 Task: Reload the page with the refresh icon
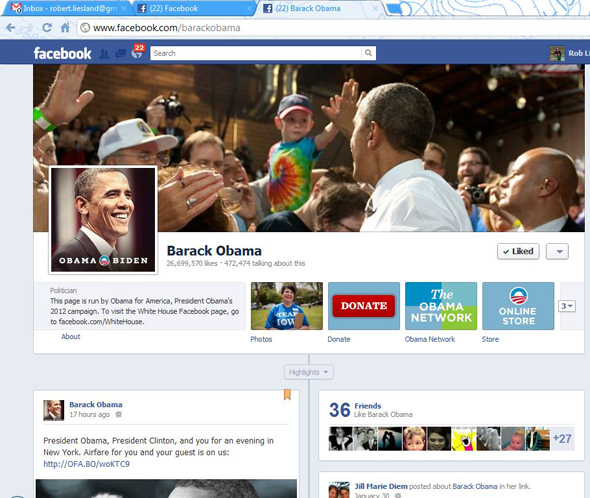coord(47,27)
